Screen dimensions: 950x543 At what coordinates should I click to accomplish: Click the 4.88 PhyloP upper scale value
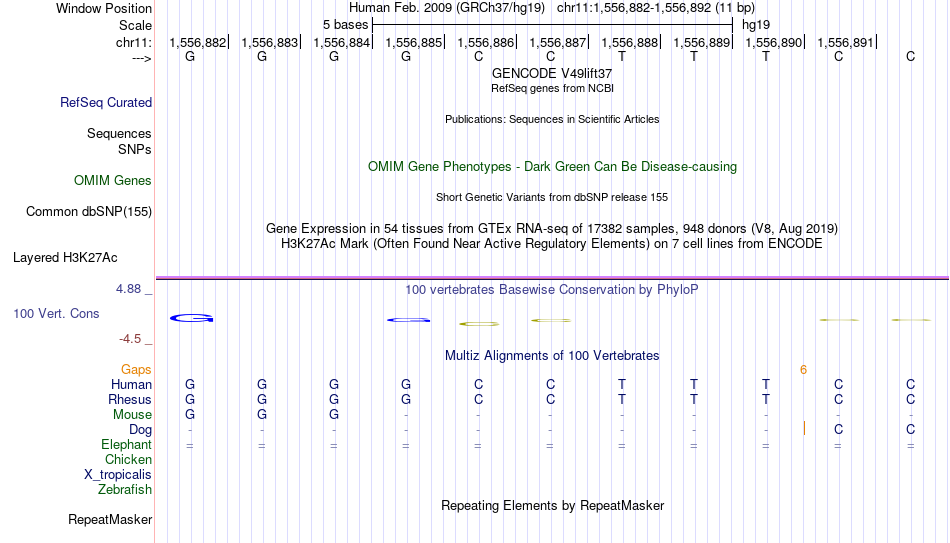pos(128,289)
